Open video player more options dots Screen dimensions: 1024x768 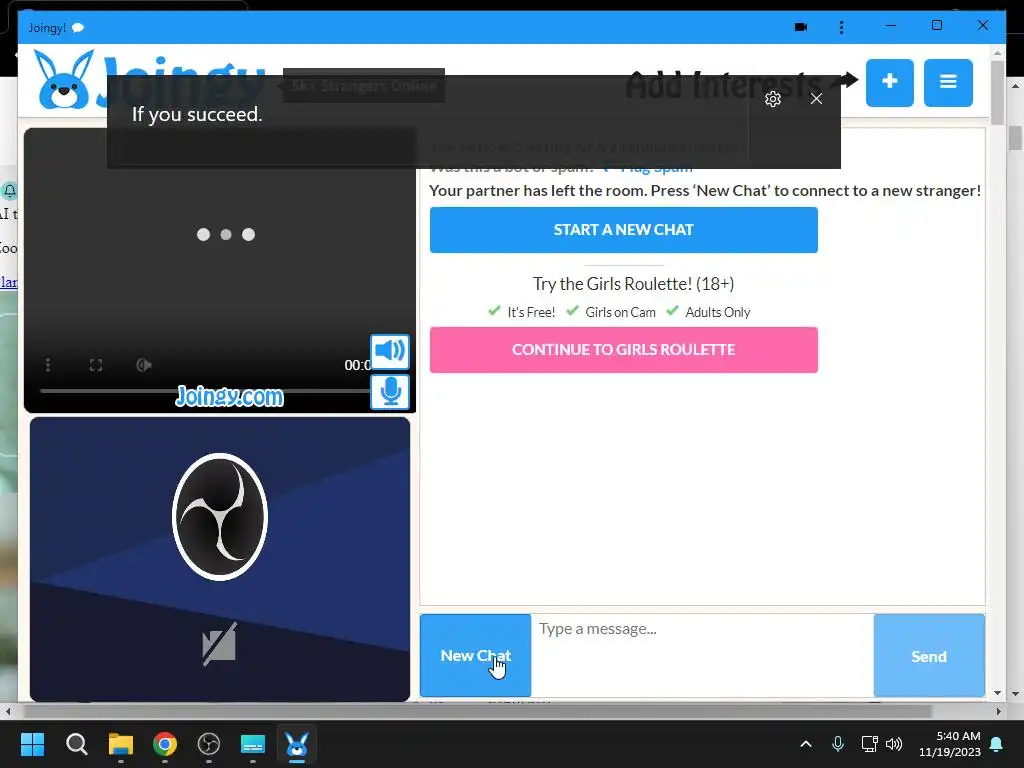click(x=48, y=365)
